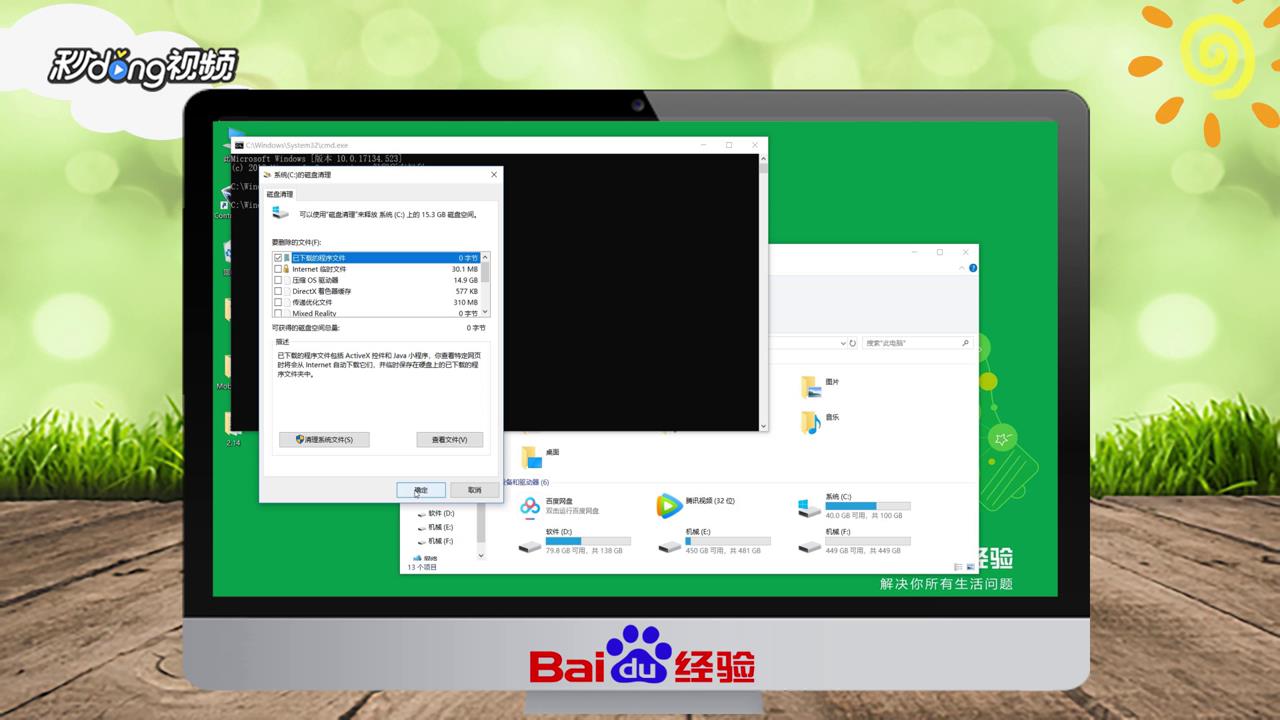Select 机械 (F:) in Explorer navigation tree
The image size is (1280, 720).
pos(441,541)
